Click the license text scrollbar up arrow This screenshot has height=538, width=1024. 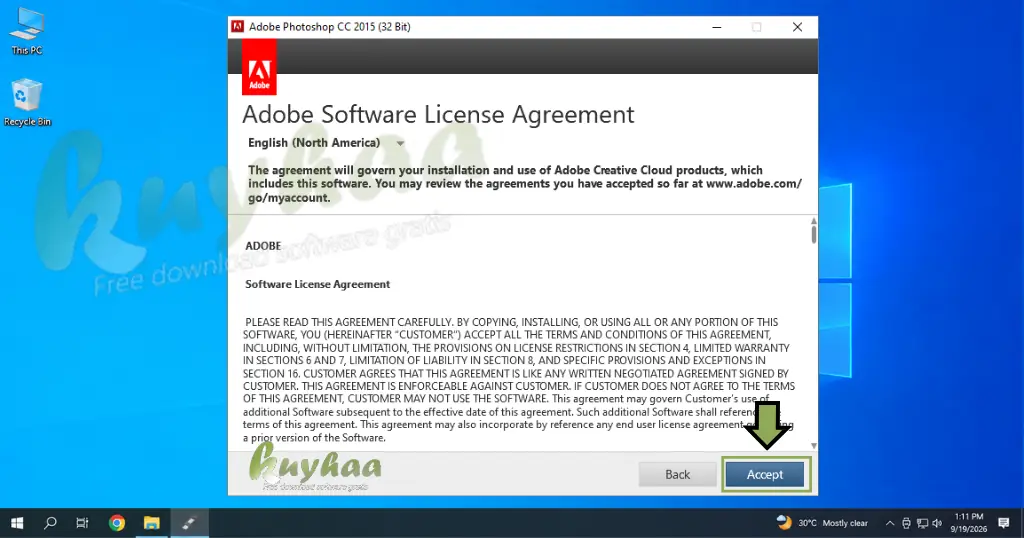click(814, 221)
